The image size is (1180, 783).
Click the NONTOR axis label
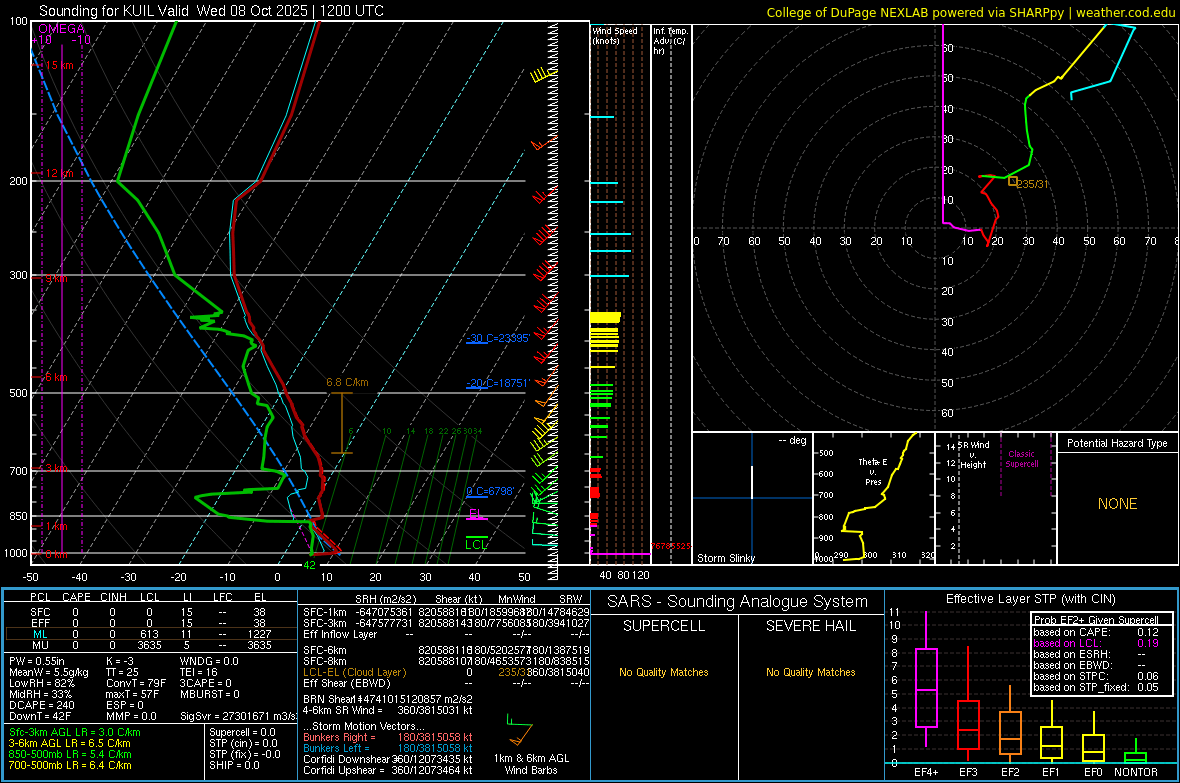(x=1136, y=772)
